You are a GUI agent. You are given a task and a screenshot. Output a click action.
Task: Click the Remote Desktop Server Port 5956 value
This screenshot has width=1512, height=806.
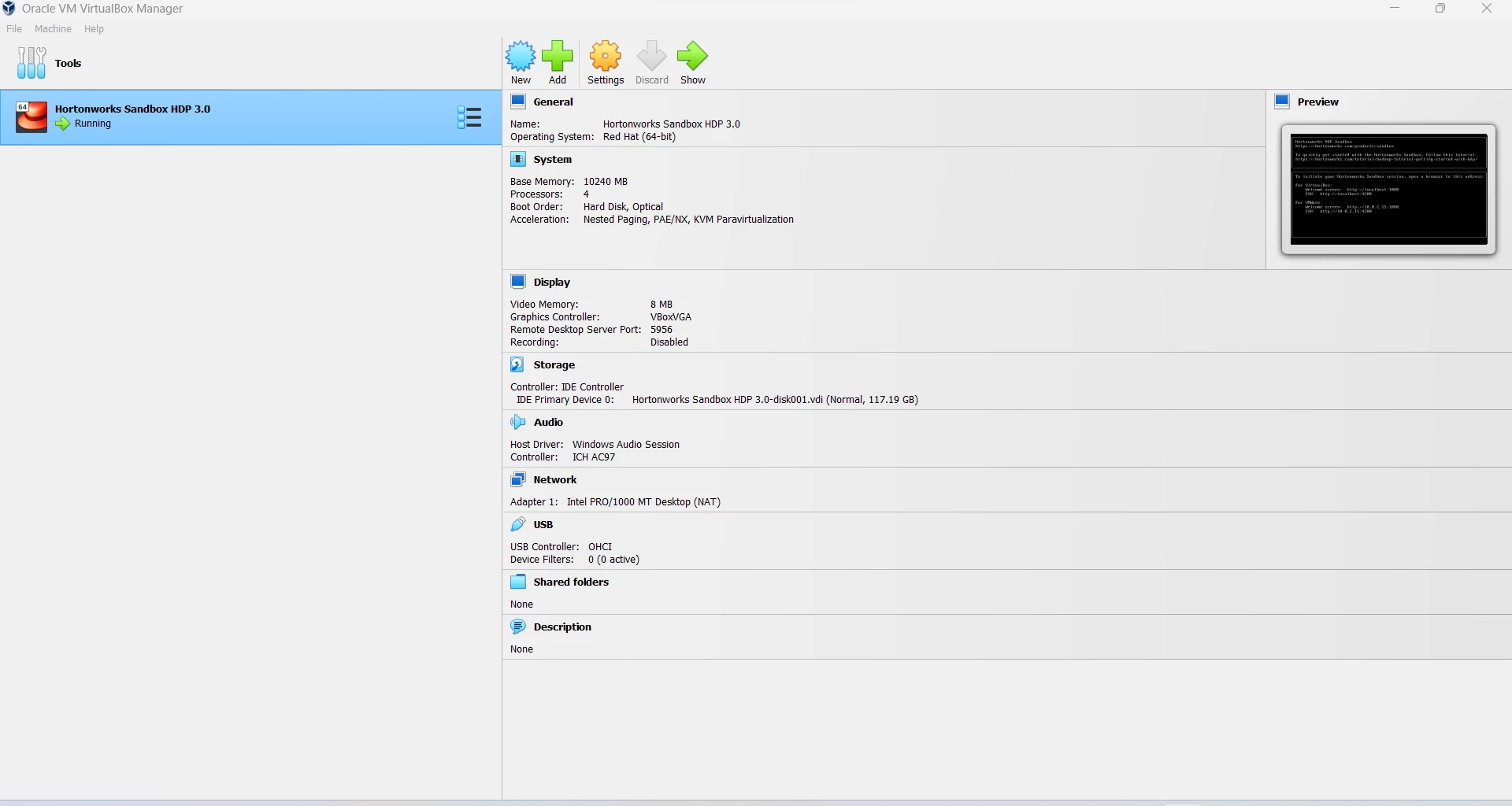(661, 330)
